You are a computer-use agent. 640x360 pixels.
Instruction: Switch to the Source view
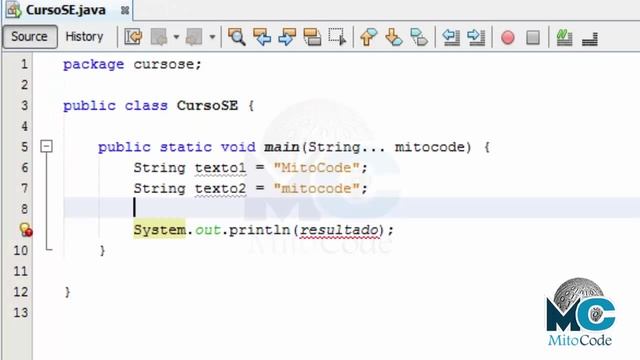click(x=29, y=37)
